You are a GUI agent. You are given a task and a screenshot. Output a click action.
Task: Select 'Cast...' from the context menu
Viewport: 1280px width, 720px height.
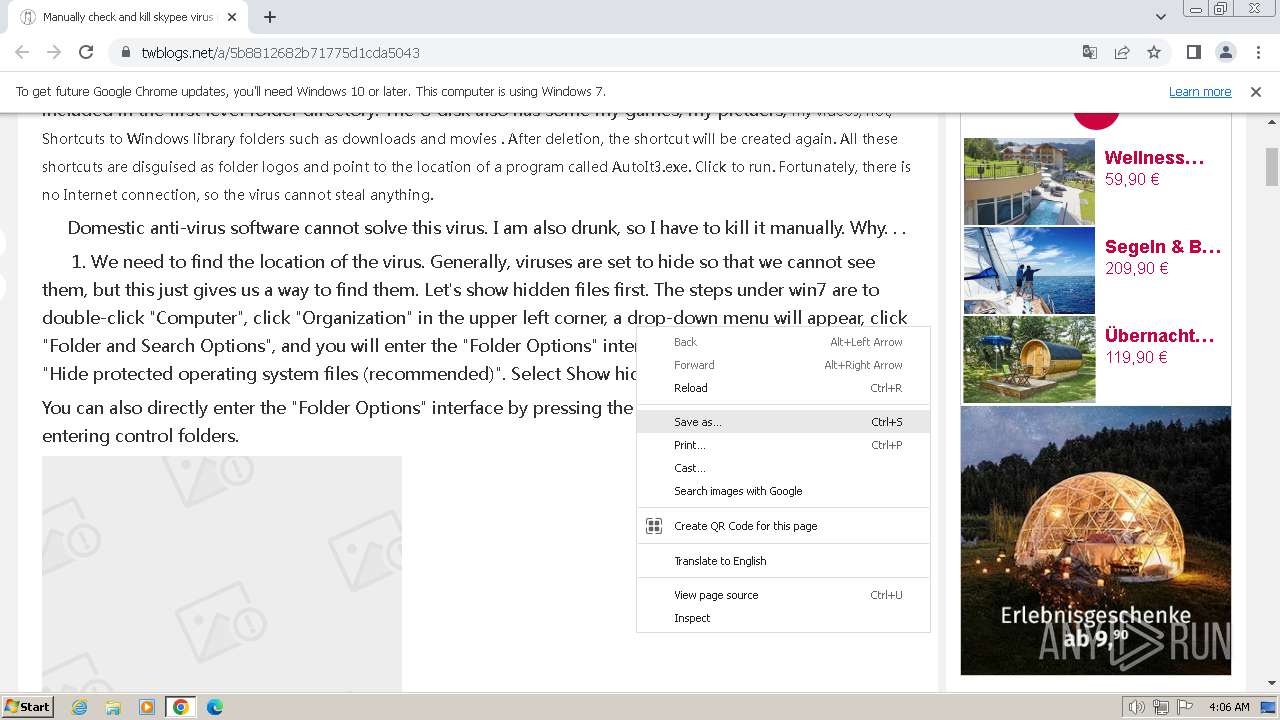coord(783,468)
